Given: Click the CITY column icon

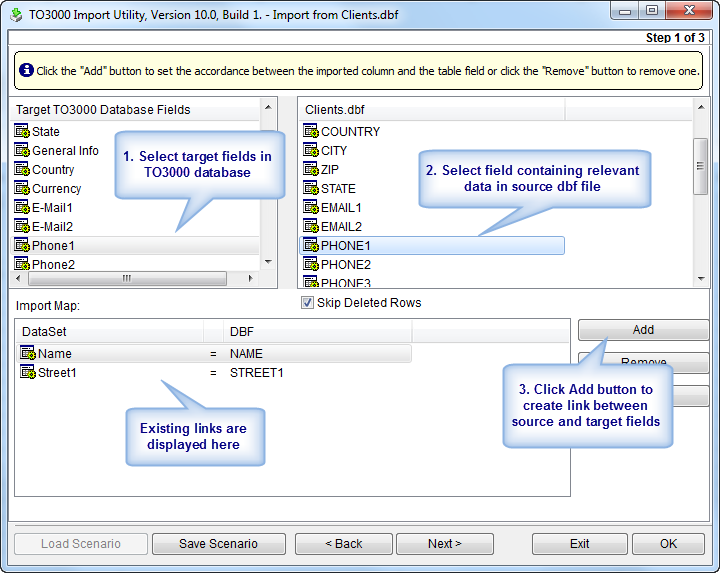Looking at the screenshot, I should click(311, 150).
